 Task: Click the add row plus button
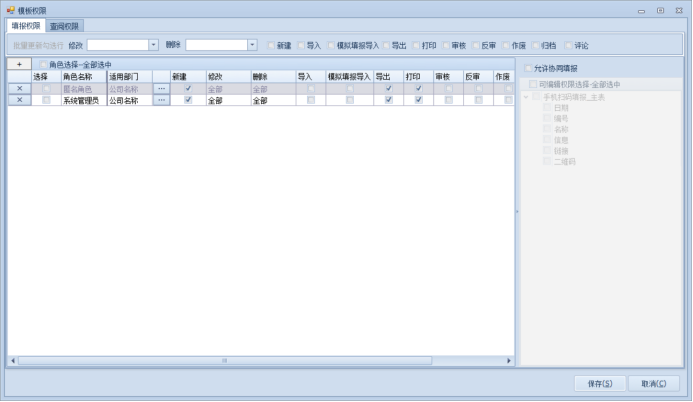pos(19,64)
